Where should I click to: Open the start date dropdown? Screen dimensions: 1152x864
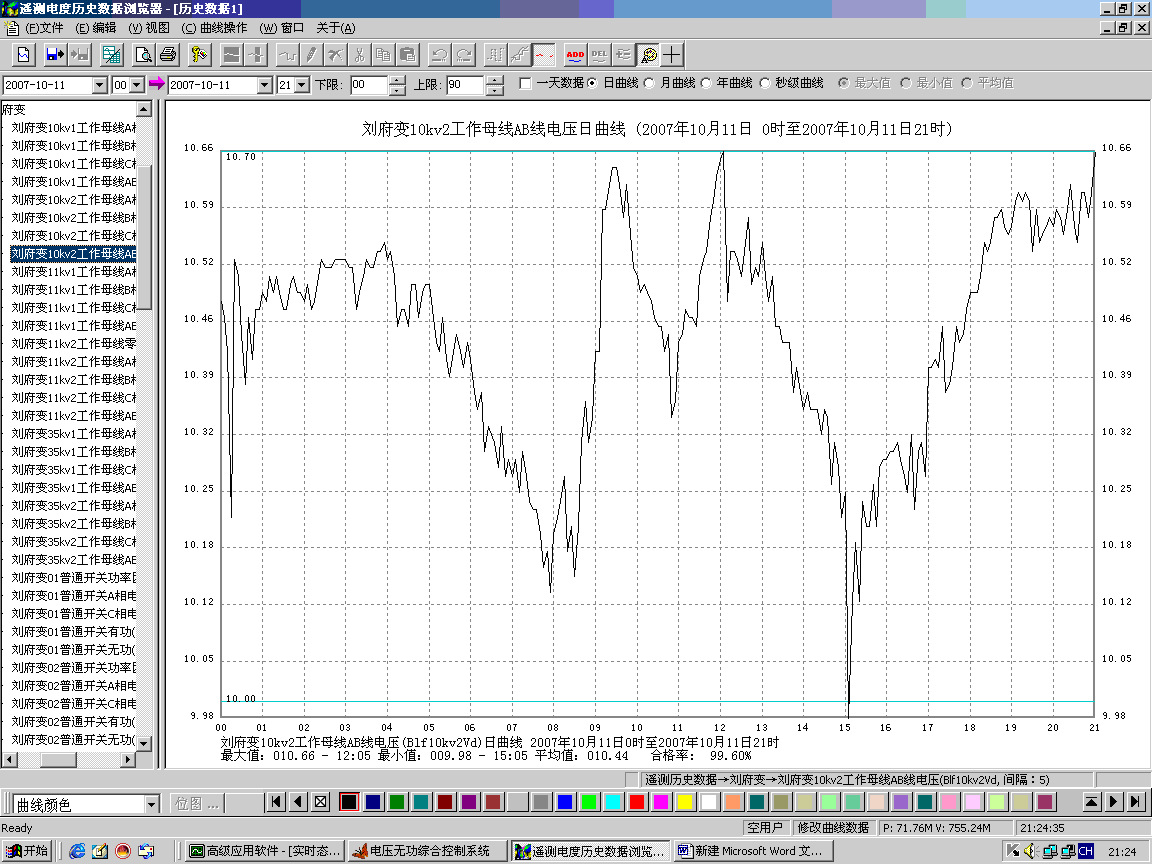pyautogui.click(x=99, y=85)
